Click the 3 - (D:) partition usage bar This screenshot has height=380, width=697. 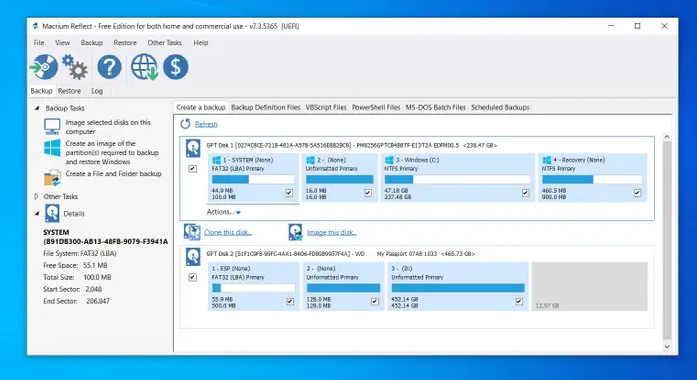(458, 288)
